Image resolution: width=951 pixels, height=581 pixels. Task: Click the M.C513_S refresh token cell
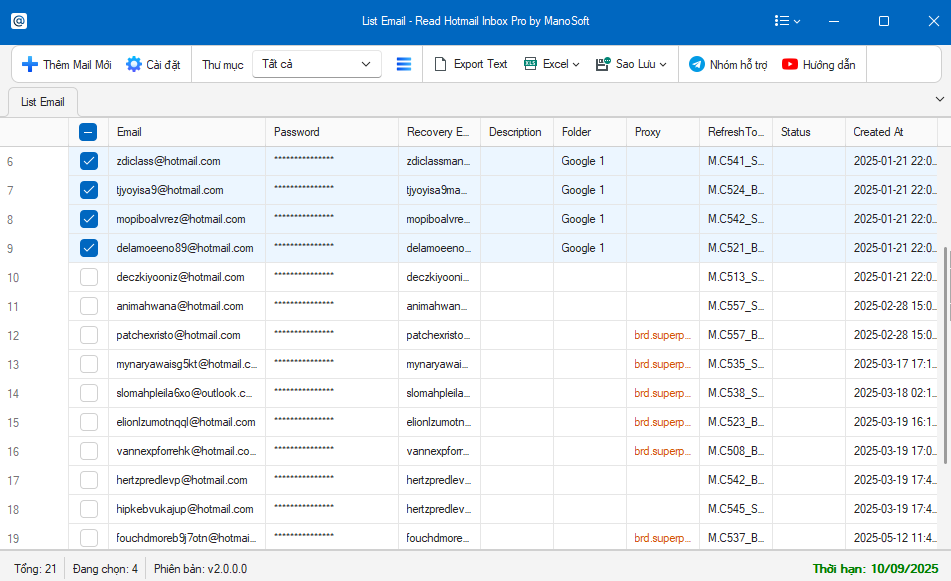pyautogui.click(x=736, y=277)
